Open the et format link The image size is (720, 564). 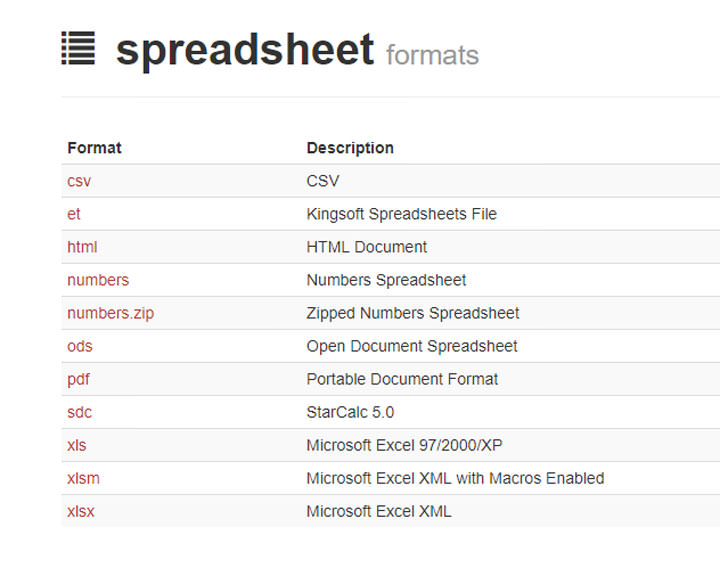74,214
